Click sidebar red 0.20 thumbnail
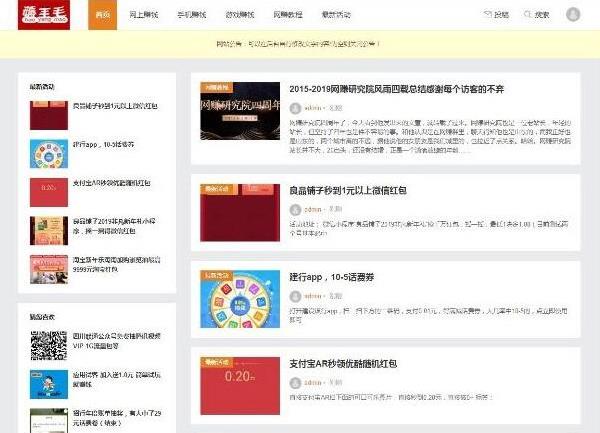 (x=49, y=192)
